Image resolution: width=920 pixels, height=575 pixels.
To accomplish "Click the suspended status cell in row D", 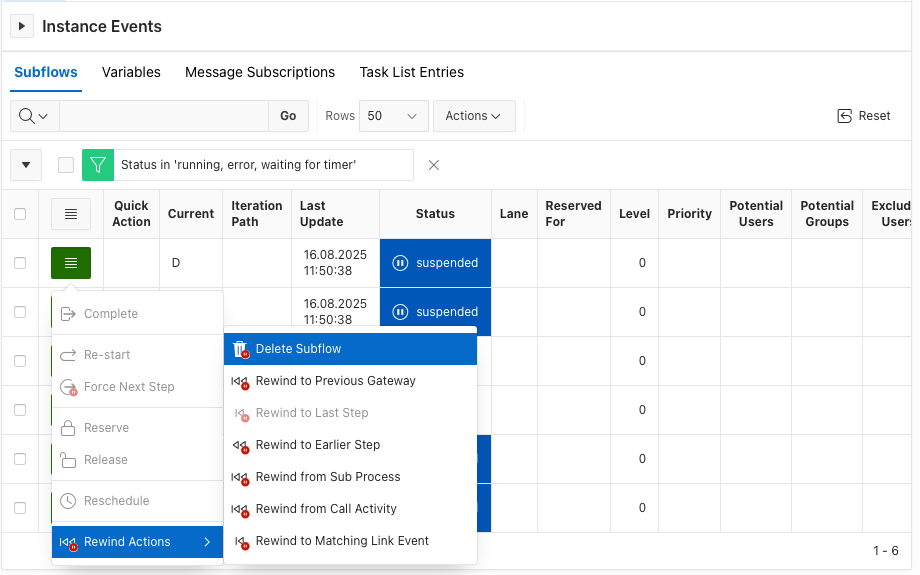I will coord(435,263).
